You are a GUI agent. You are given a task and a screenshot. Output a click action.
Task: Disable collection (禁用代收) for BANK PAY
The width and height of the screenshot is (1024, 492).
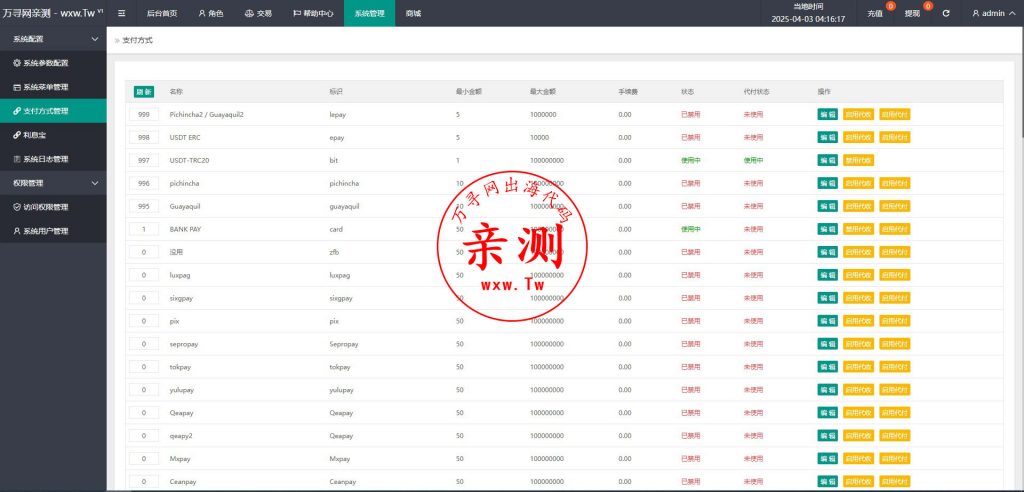tap(858, 229)
